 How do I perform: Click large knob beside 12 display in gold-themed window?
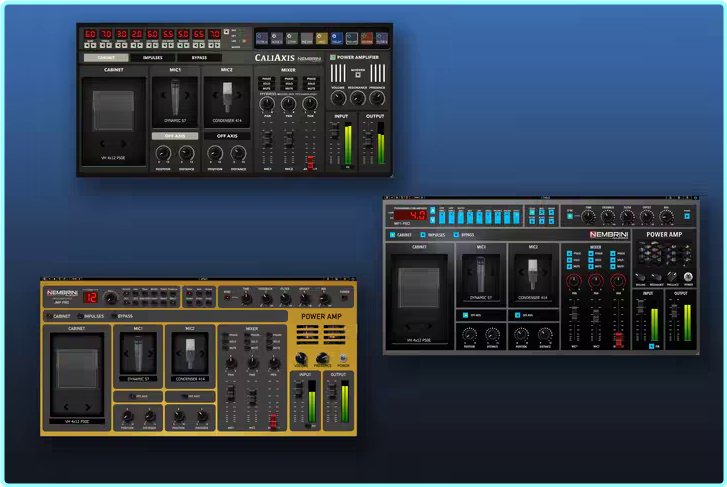110,298
